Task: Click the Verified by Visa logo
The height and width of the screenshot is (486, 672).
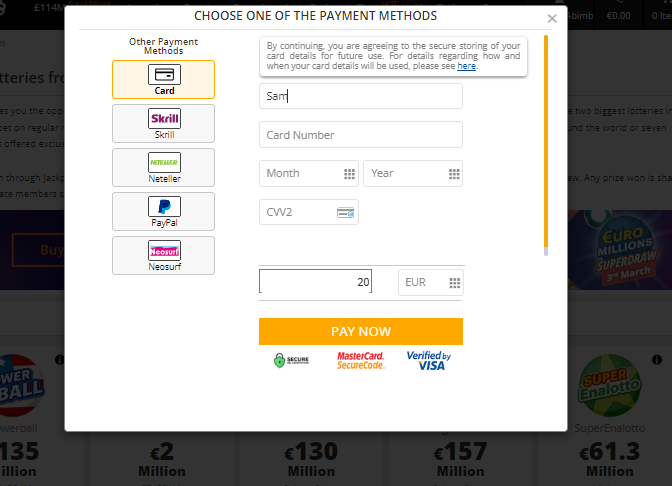Action: coord(429,360)
